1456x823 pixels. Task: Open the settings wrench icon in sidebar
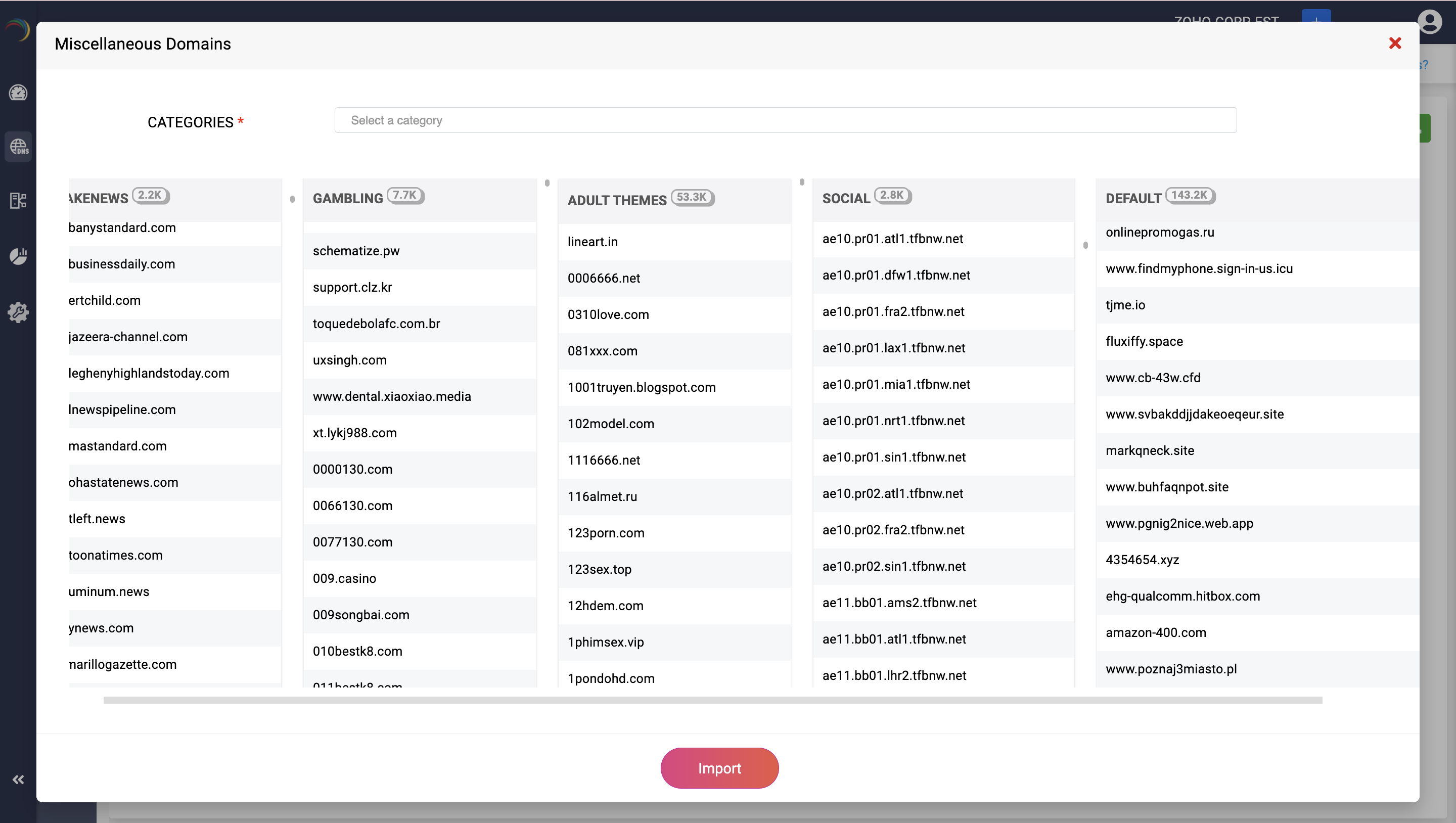tap(18, 312)
